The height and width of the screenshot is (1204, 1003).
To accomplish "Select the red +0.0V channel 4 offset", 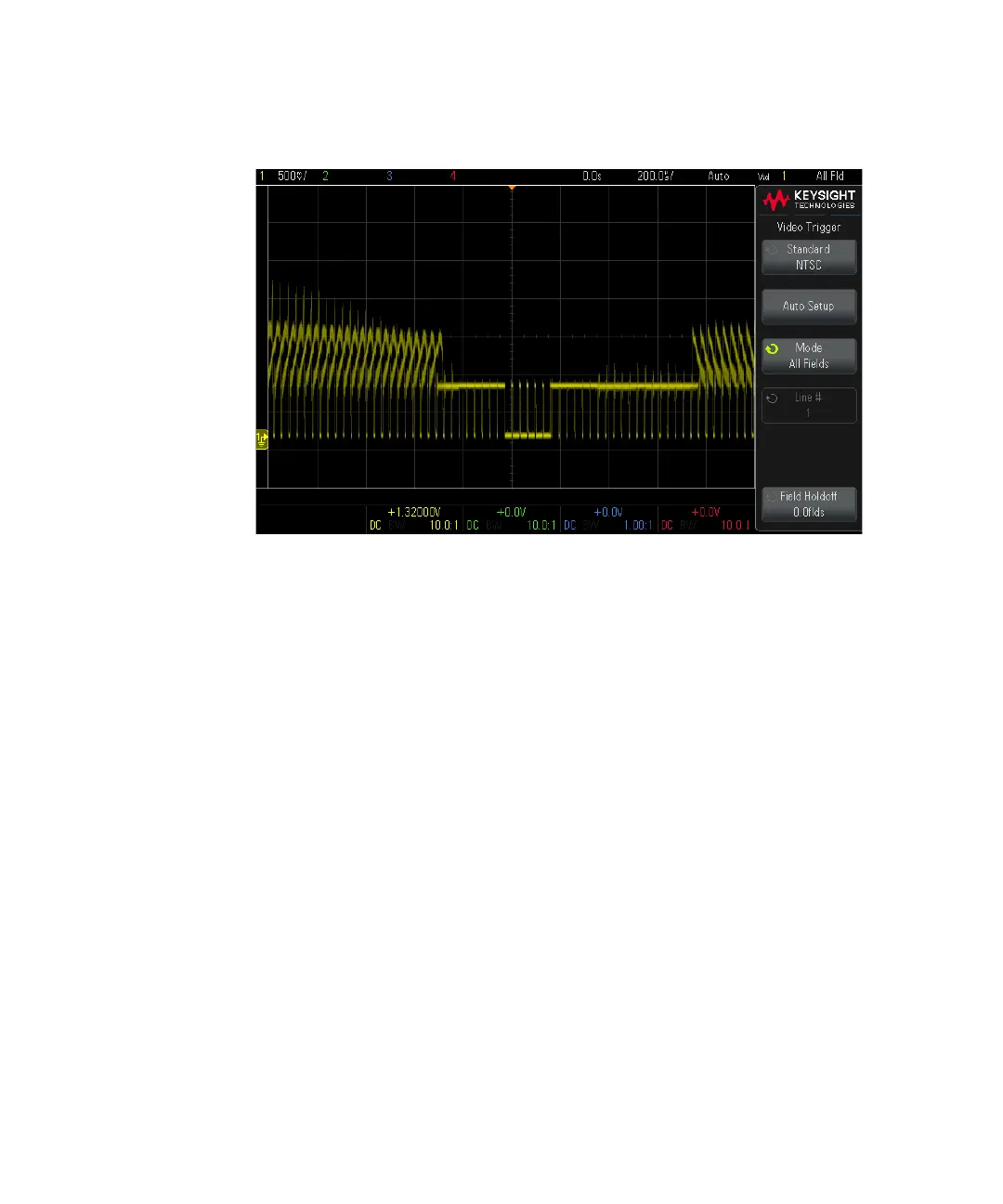I will 706,512.
